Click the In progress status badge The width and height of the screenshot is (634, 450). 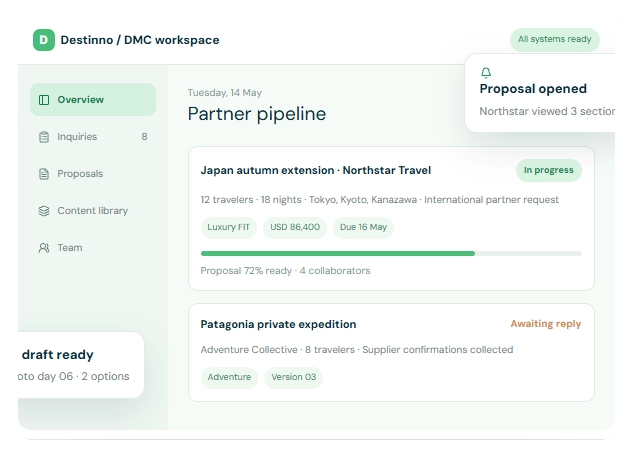pos(549,170)
